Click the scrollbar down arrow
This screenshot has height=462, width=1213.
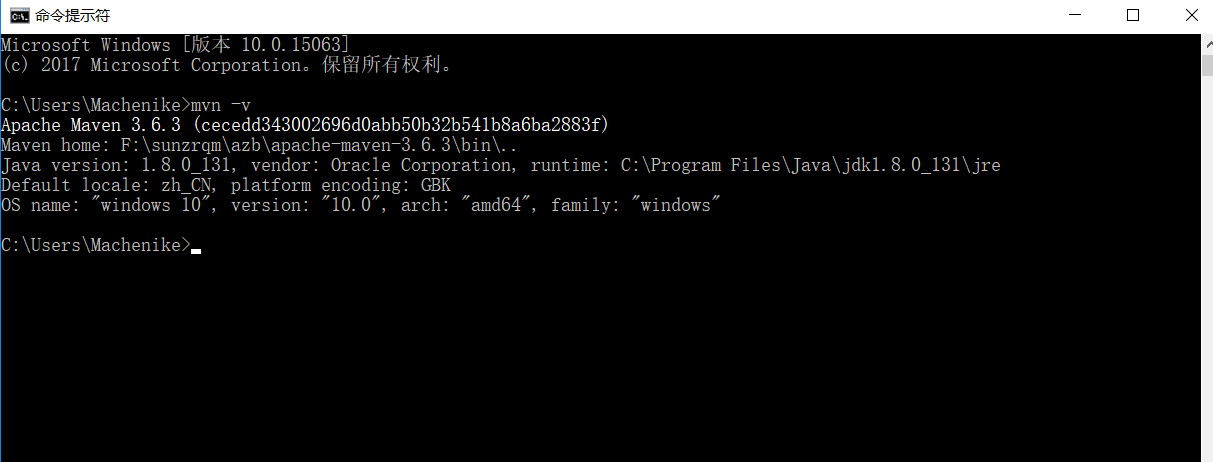[1207, 454]
